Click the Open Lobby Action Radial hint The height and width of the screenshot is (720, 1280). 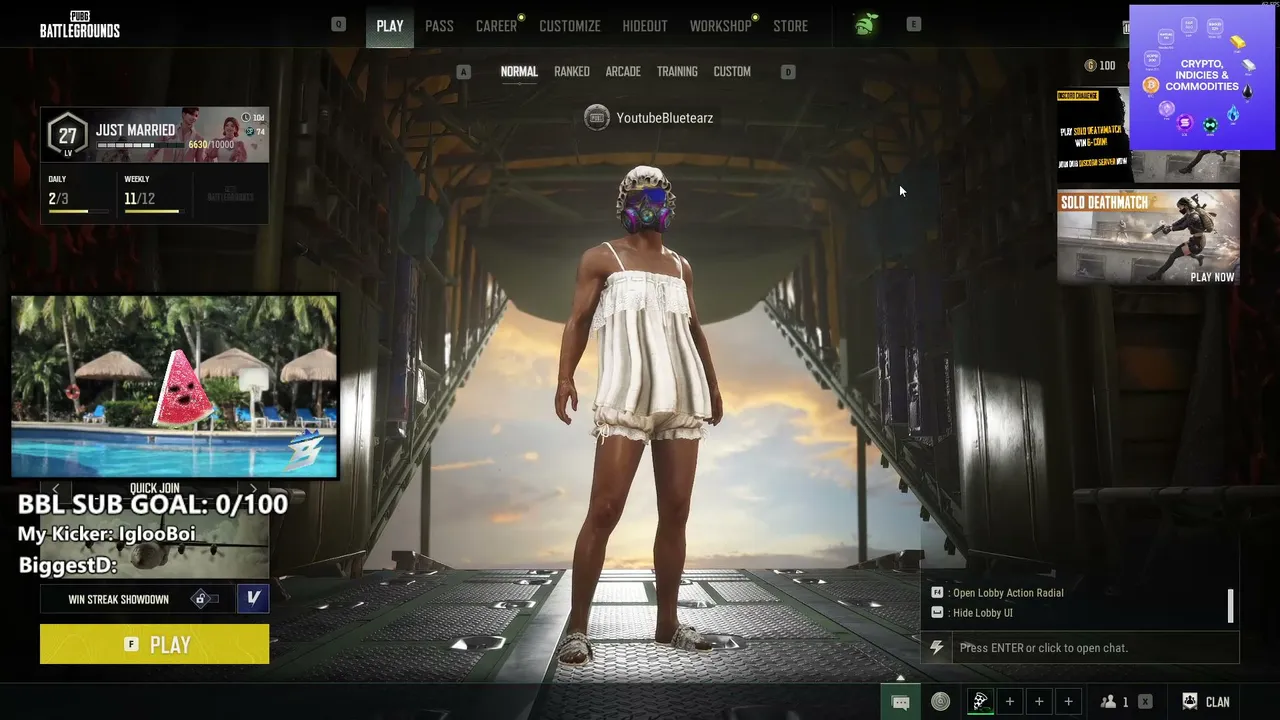click(1008, 593)
